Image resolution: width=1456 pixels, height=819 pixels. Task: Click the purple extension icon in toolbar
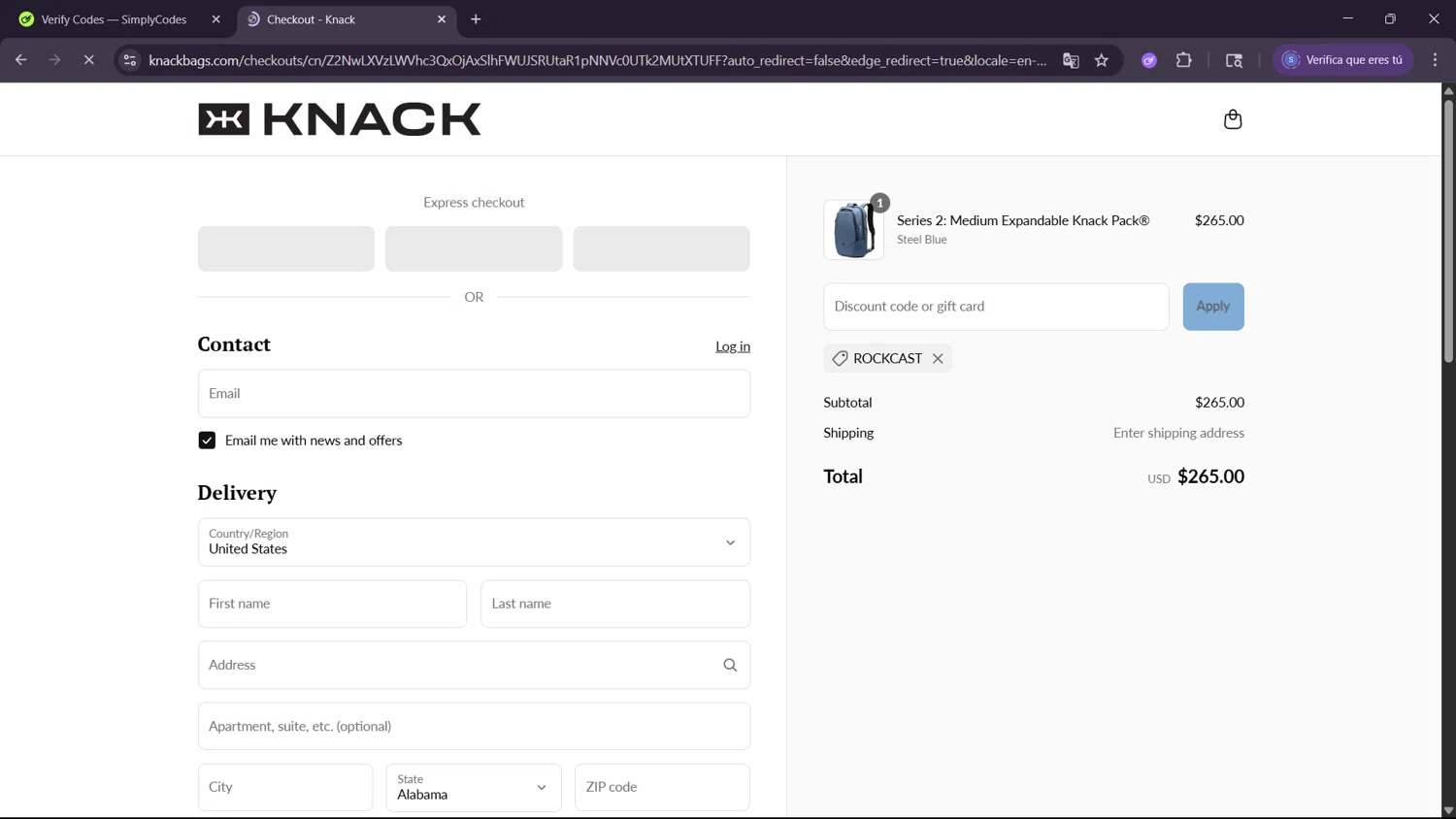point(1149,60)
